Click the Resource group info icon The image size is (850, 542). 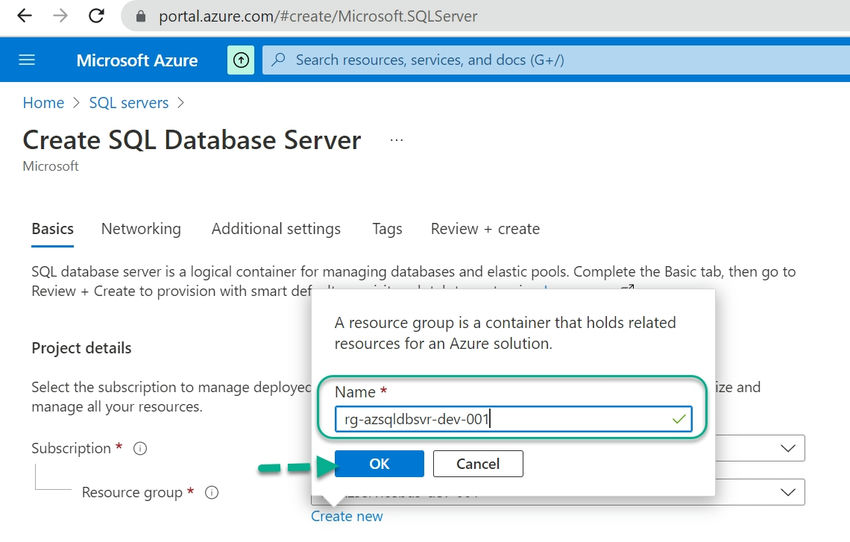211,493
